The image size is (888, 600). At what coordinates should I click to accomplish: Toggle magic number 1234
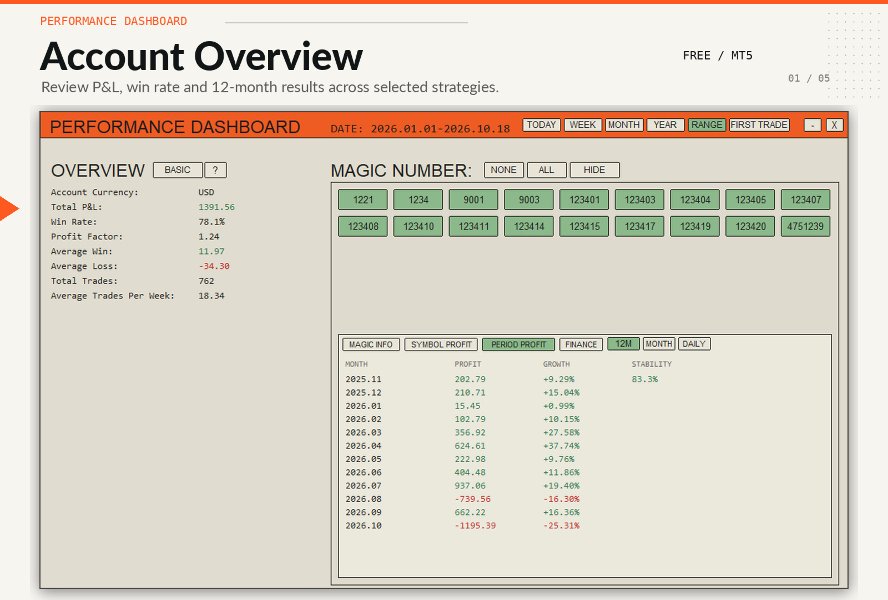tap(418, 199)
